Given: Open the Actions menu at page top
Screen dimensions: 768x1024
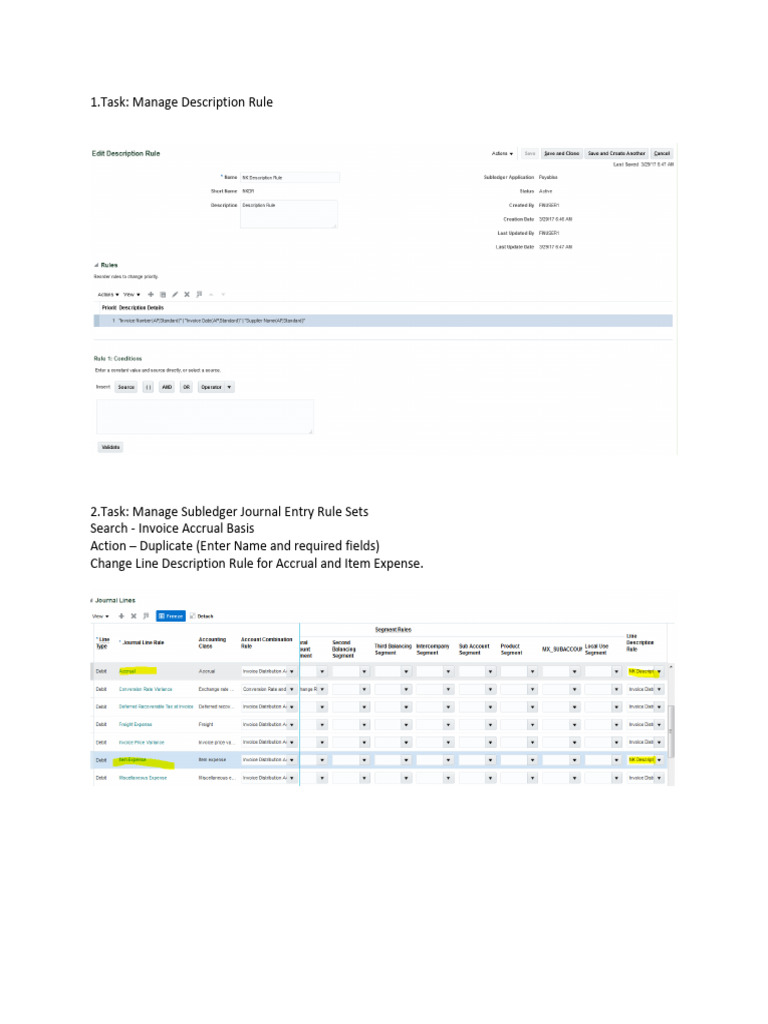Looking at the screenshot, I should point(502,153).
